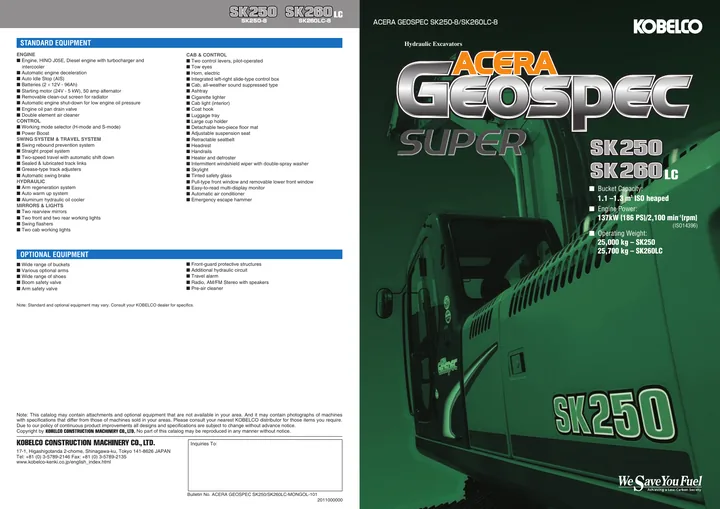Click 'Cigarette lighter' item
This screenshot has width=720, height=509.
(x=208, y=97)
